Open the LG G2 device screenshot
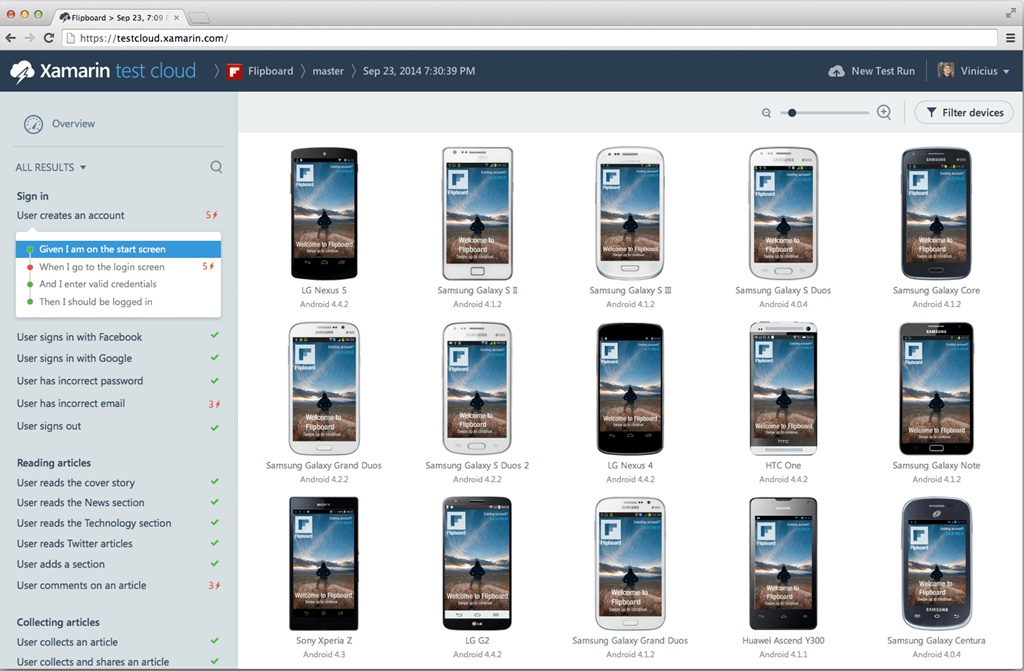Image resolution: width=1024 pixels, height=671 pixels. pyautogui.click(x=477, y=564)
